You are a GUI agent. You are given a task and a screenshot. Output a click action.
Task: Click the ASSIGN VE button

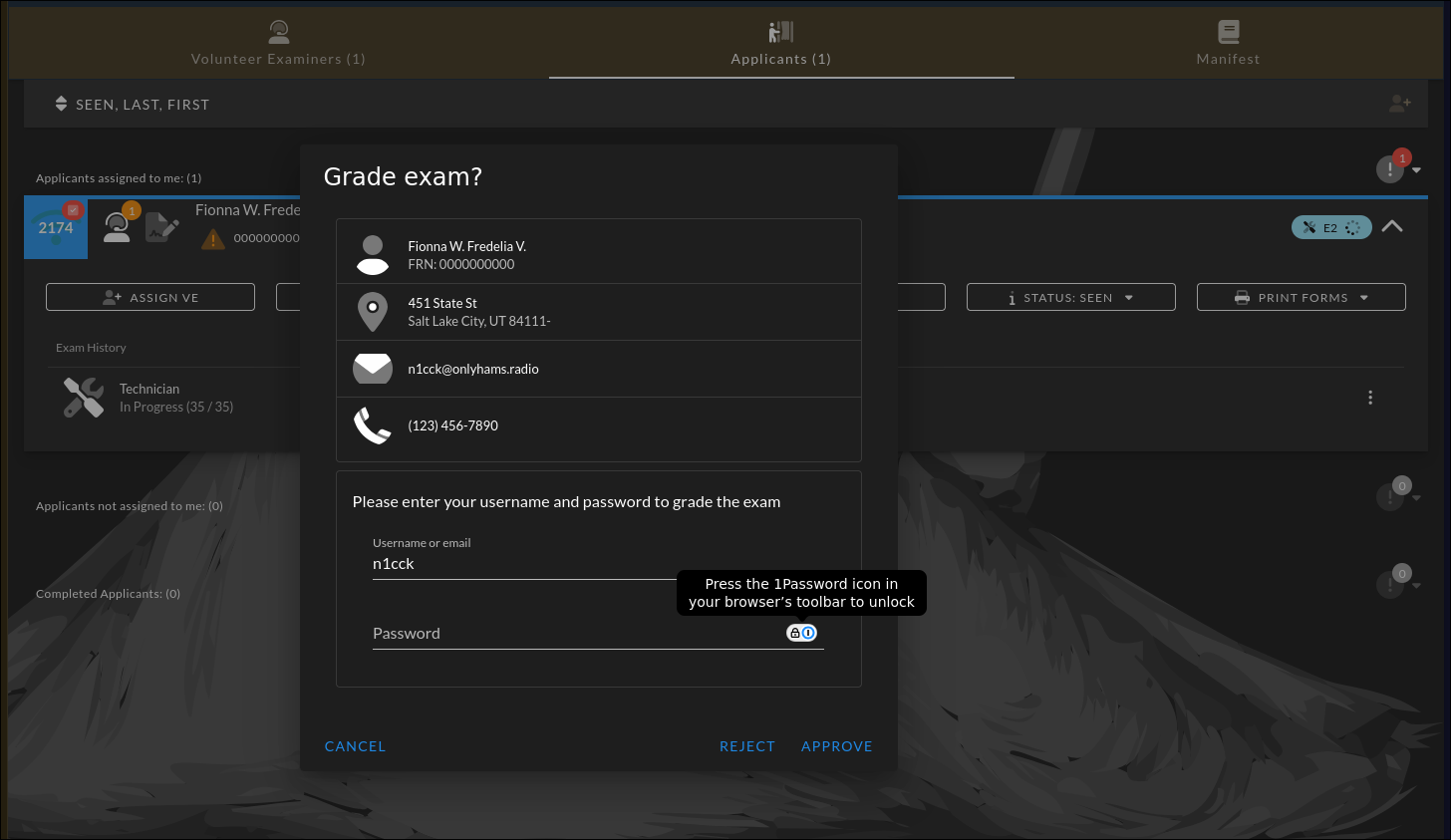click(150, 297)
